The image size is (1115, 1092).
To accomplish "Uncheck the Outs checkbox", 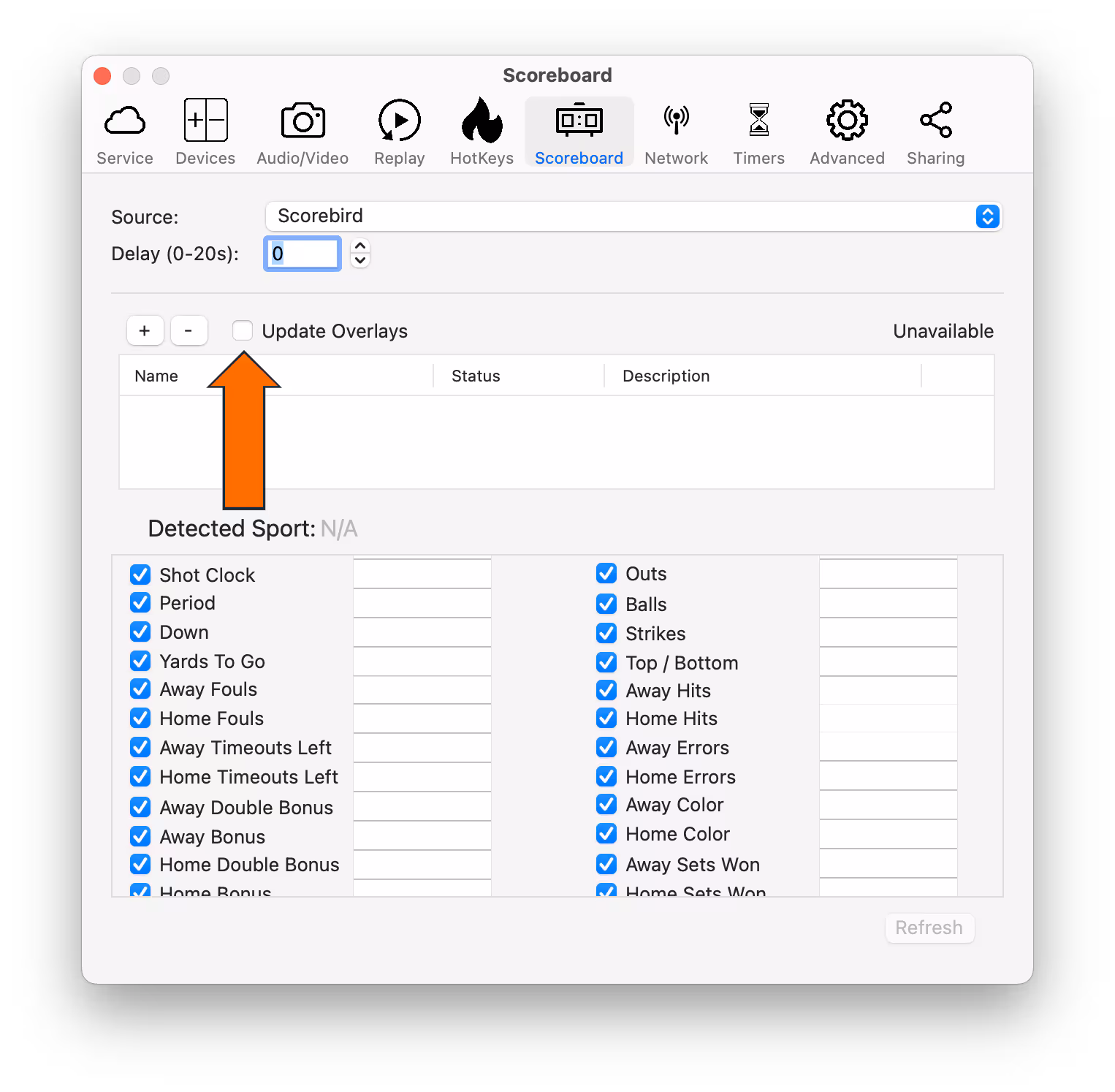I will [606, 573].
